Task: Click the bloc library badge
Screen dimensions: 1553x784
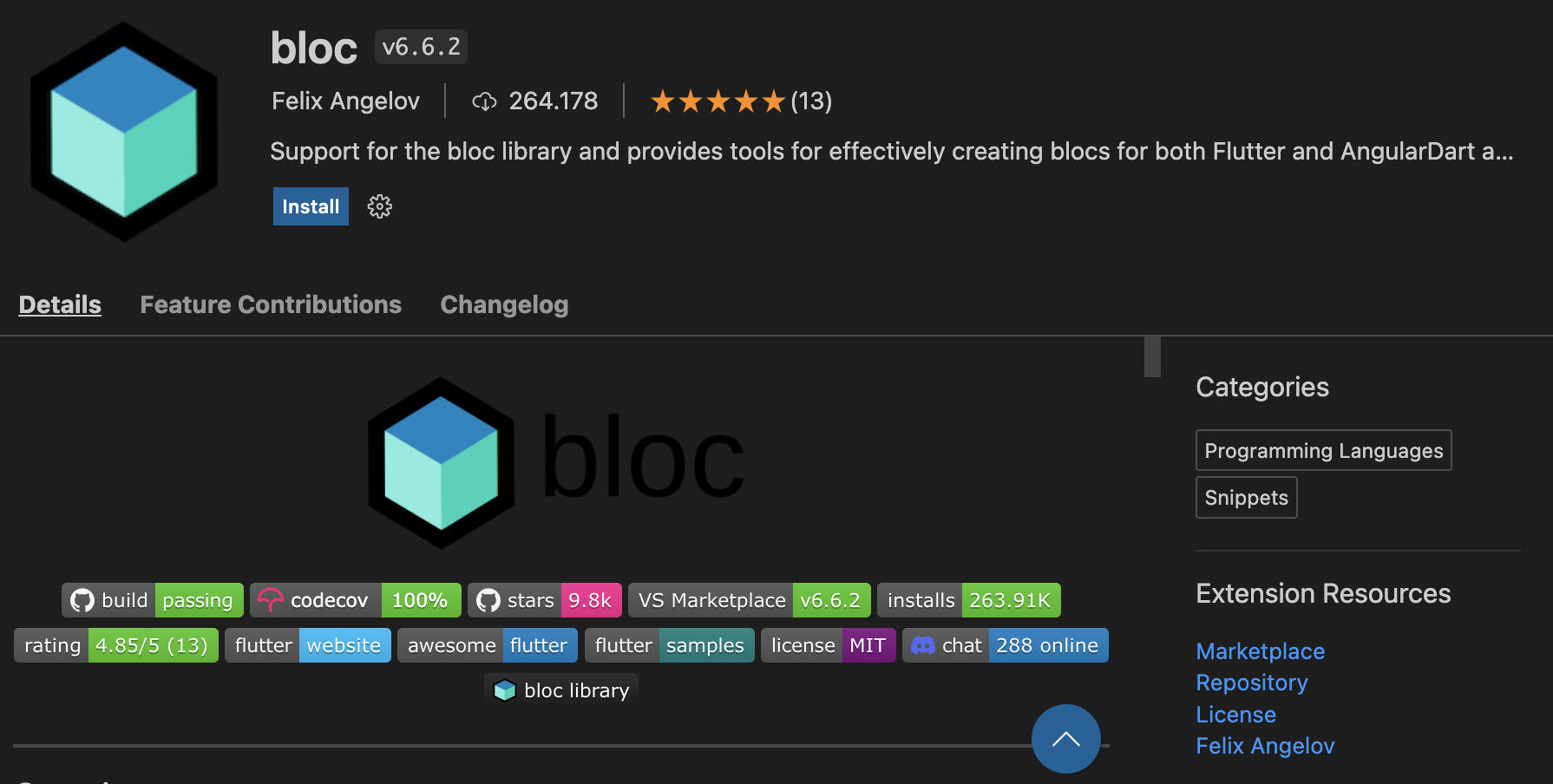Action: click(x=560, y=689)
